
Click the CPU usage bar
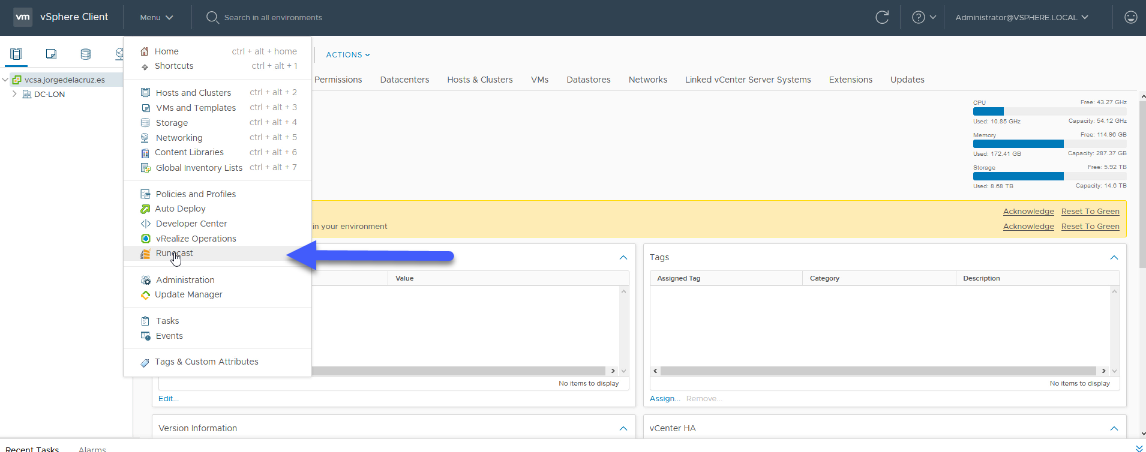(x=1050, y=111)
